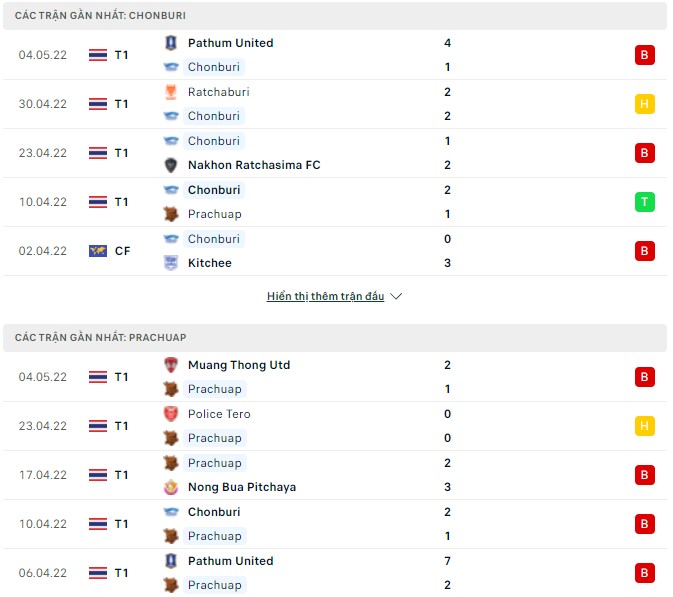Click the Pathum United crest in Chonburi's 04.05.22 match
The image size is (673, 597).
(x=170, y=43)
